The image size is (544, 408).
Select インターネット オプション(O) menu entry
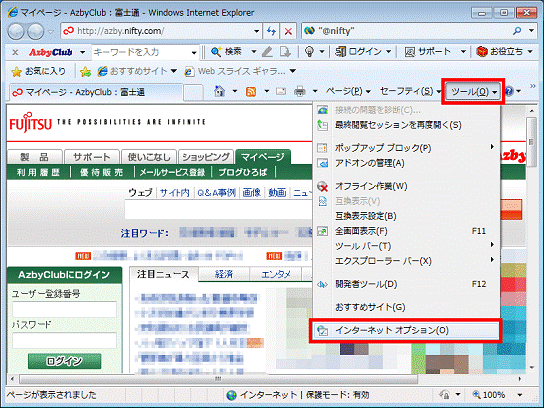406,330
